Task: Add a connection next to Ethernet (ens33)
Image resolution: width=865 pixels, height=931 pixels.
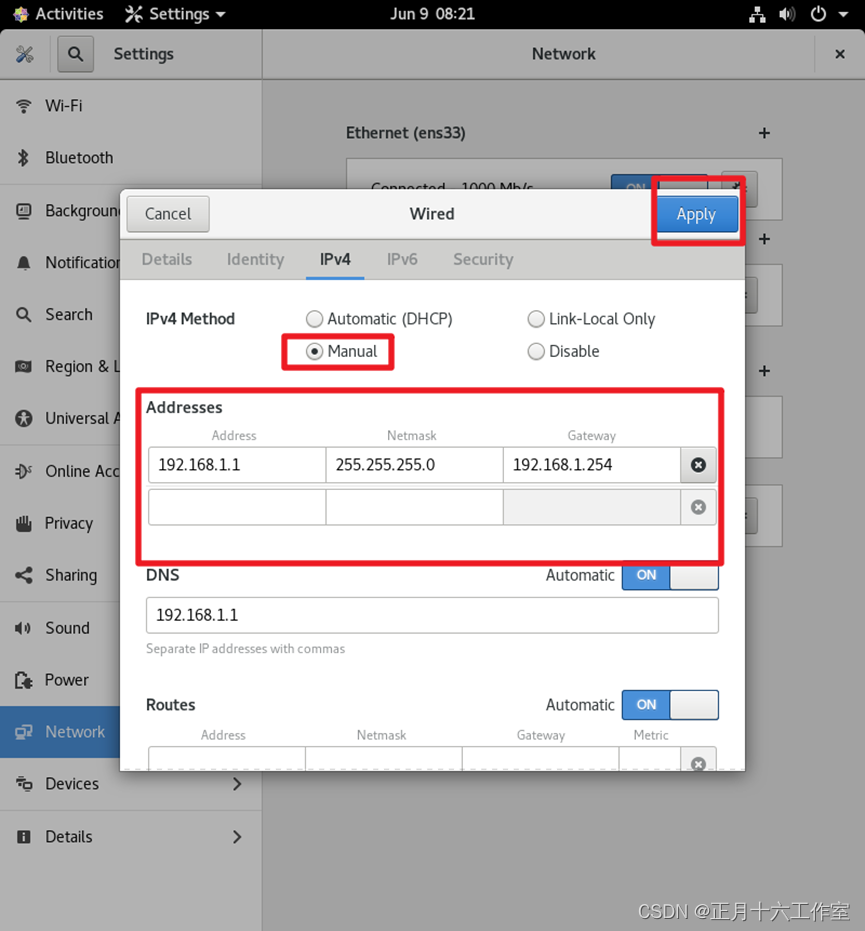Action: (764, 133)
